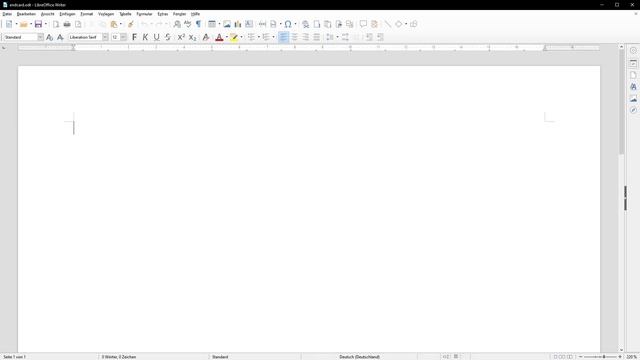Expand the Insert table dropdown arrow

(219, 24)
